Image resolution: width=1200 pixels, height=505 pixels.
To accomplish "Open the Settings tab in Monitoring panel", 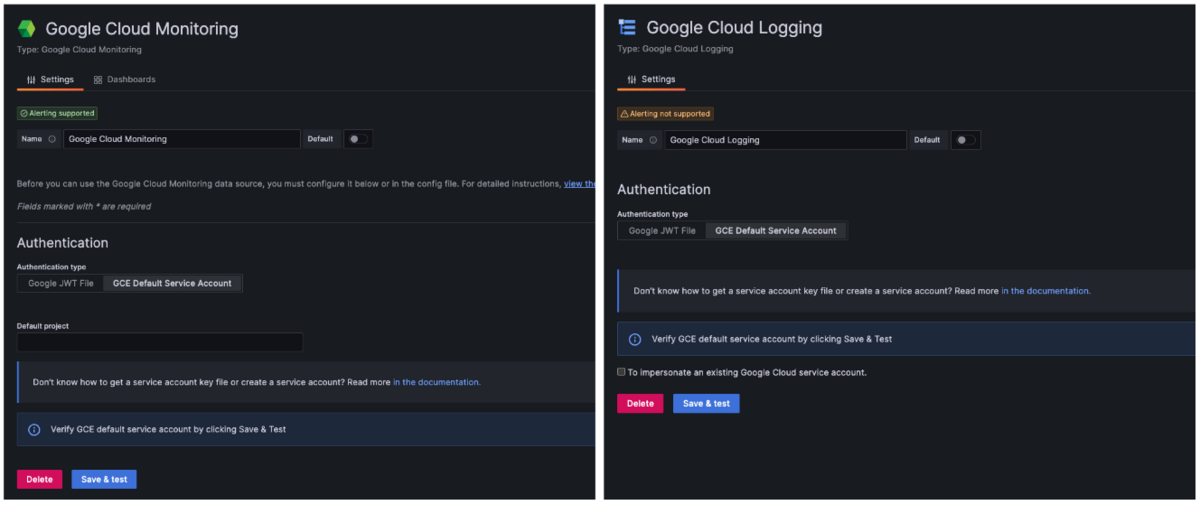I will coord(50,79).
